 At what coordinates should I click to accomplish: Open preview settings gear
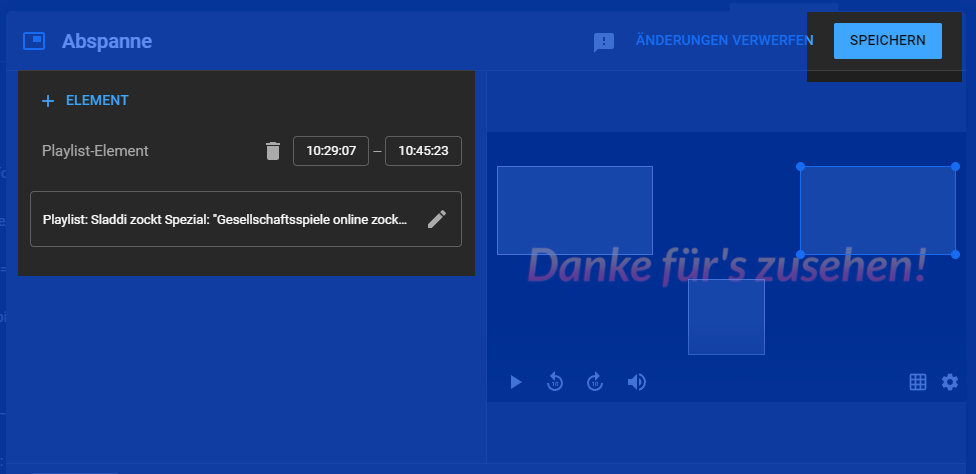pyautogui.click(x=950, y=382)
